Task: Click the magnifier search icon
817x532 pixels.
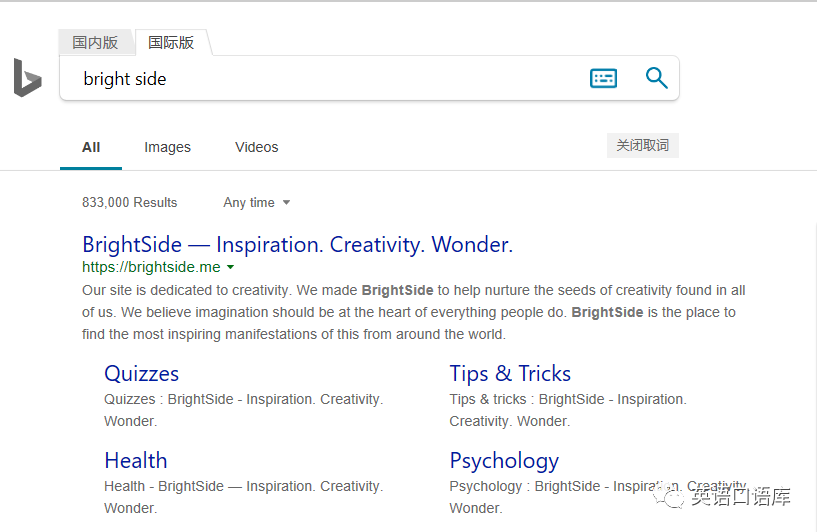Action: coord(657,78)
